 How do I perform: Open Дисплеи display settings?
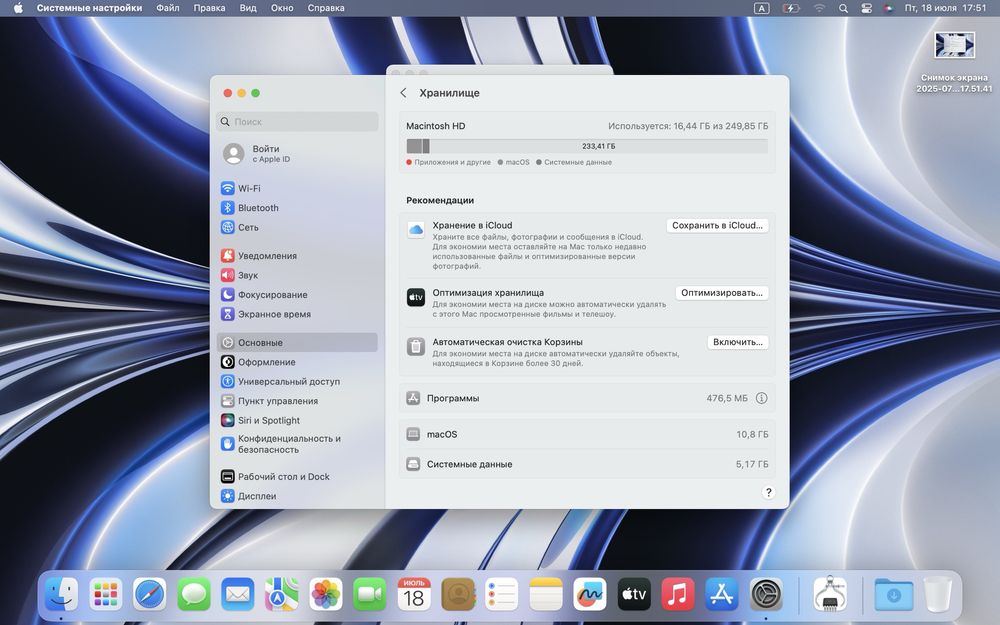click(x=297, y=496)
